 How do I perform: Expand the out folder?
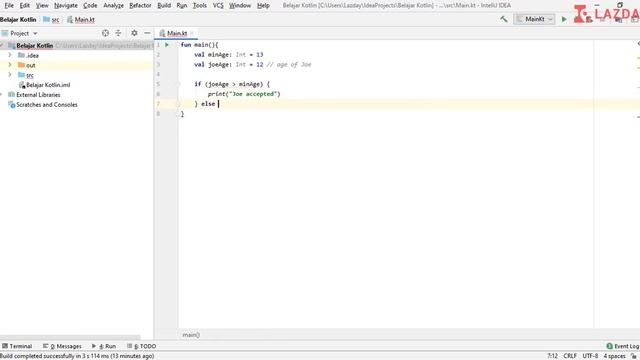[10, 65]
